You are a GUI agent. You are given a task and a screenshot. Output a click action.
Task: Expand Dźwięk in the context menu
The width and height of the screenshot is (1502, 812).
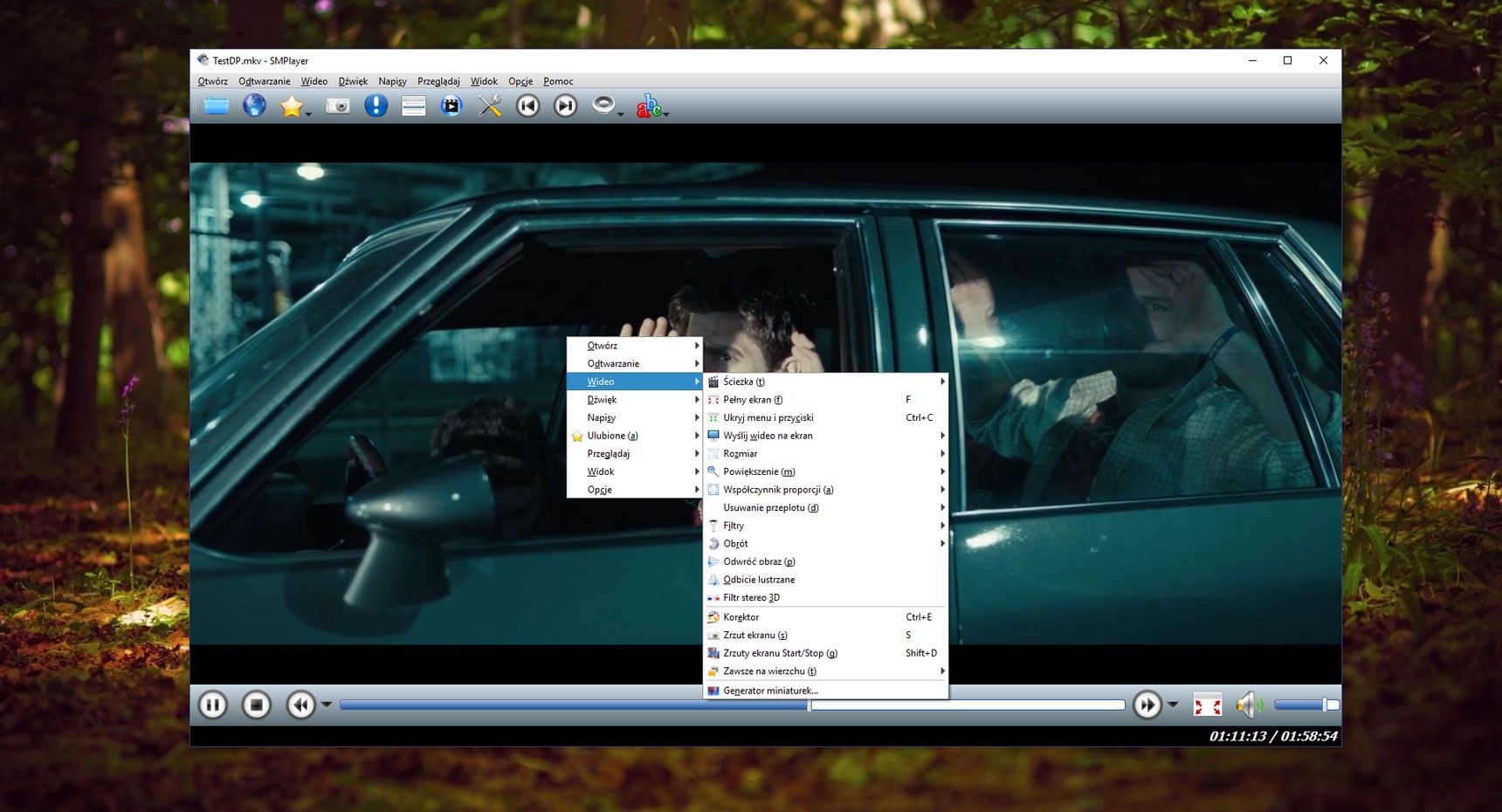(635, 400)
